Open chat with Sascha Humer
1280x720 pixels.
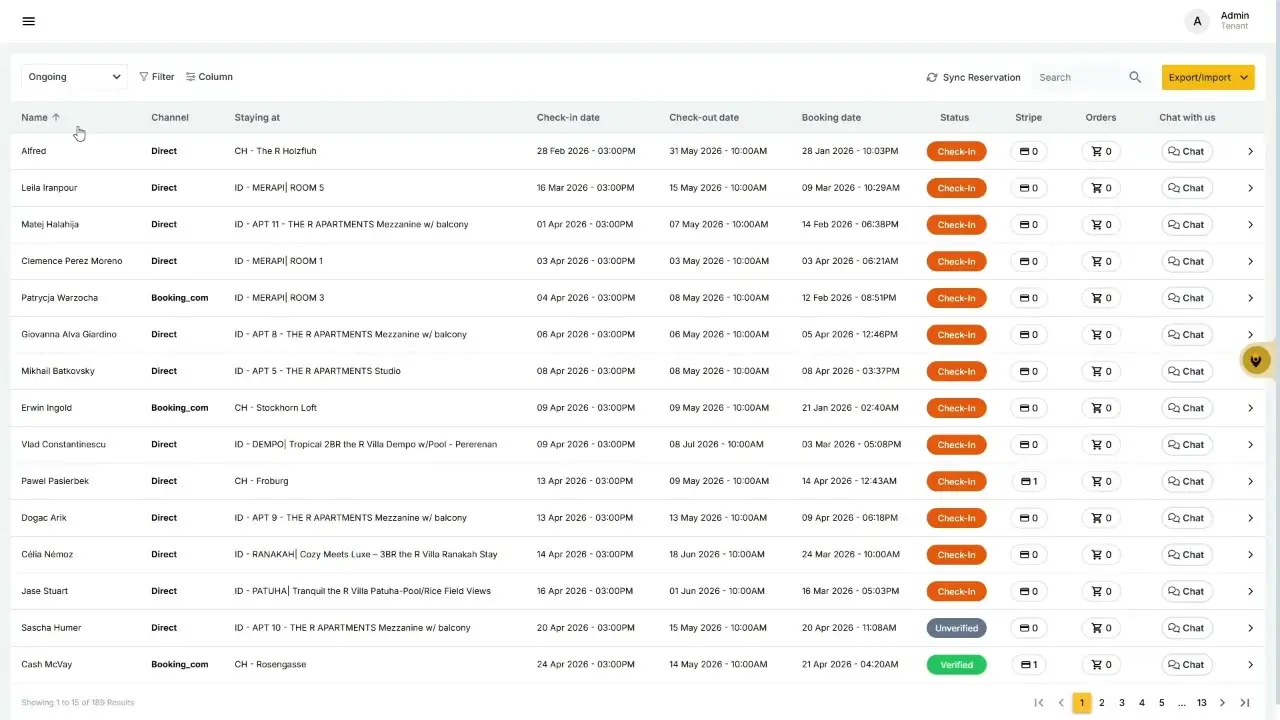tap(1187, 628)
